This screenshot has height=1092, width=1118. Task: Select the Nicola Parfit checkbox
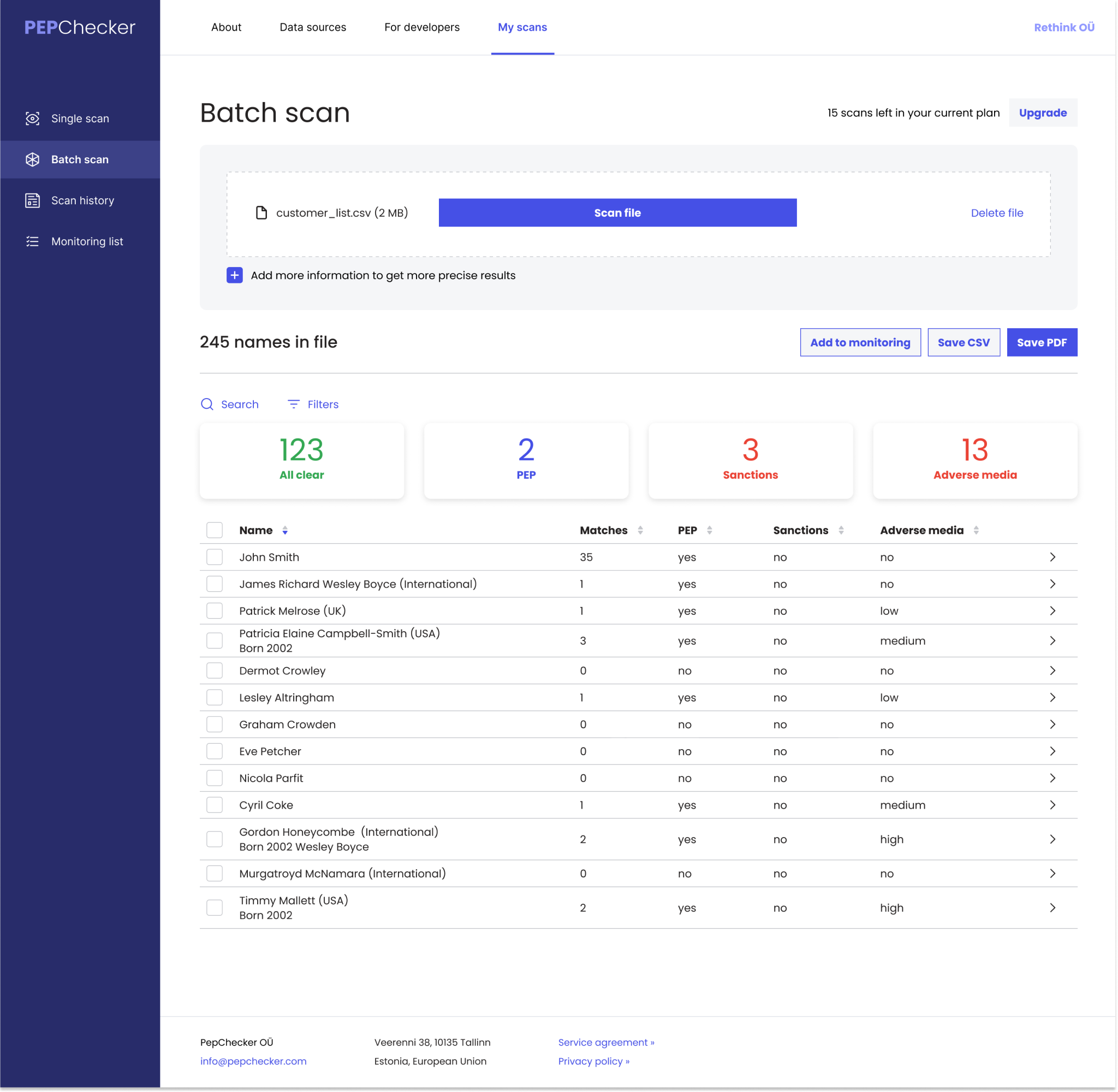click(215, 778)
